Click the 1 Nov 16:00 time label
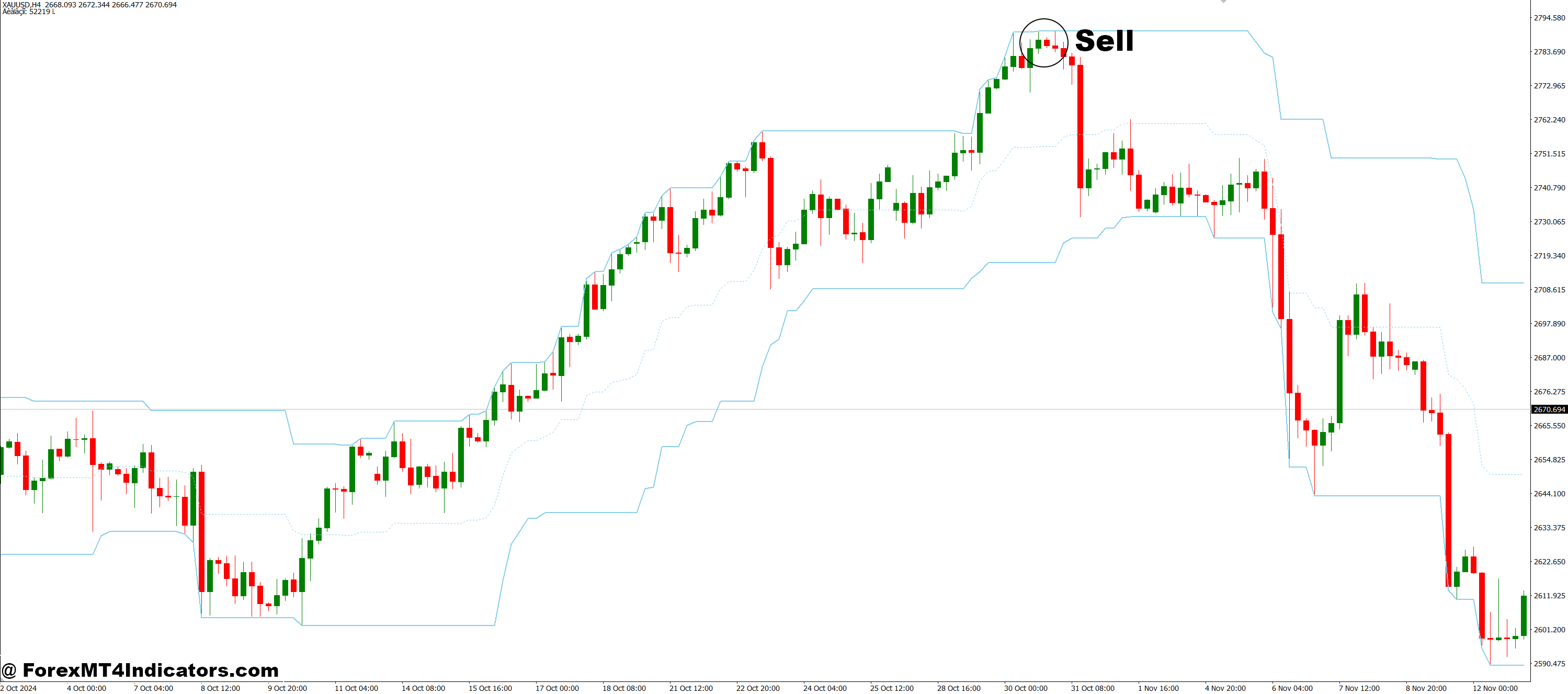Image resolution: width=1568 pixels, height=694 pixels. tap(1158, 689)
